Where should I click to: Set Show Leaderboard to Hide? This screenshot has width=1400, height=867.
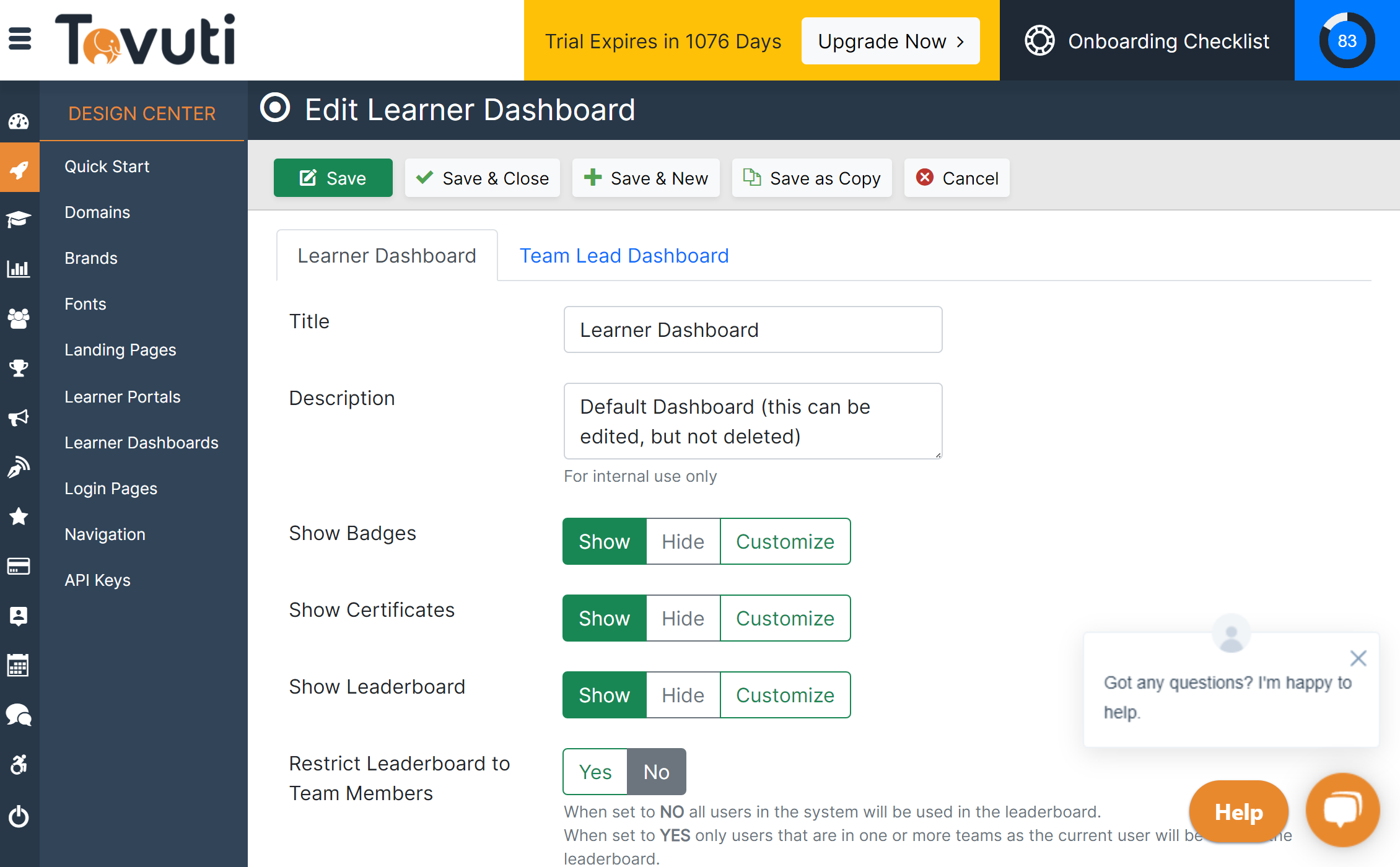click(683, 694)
